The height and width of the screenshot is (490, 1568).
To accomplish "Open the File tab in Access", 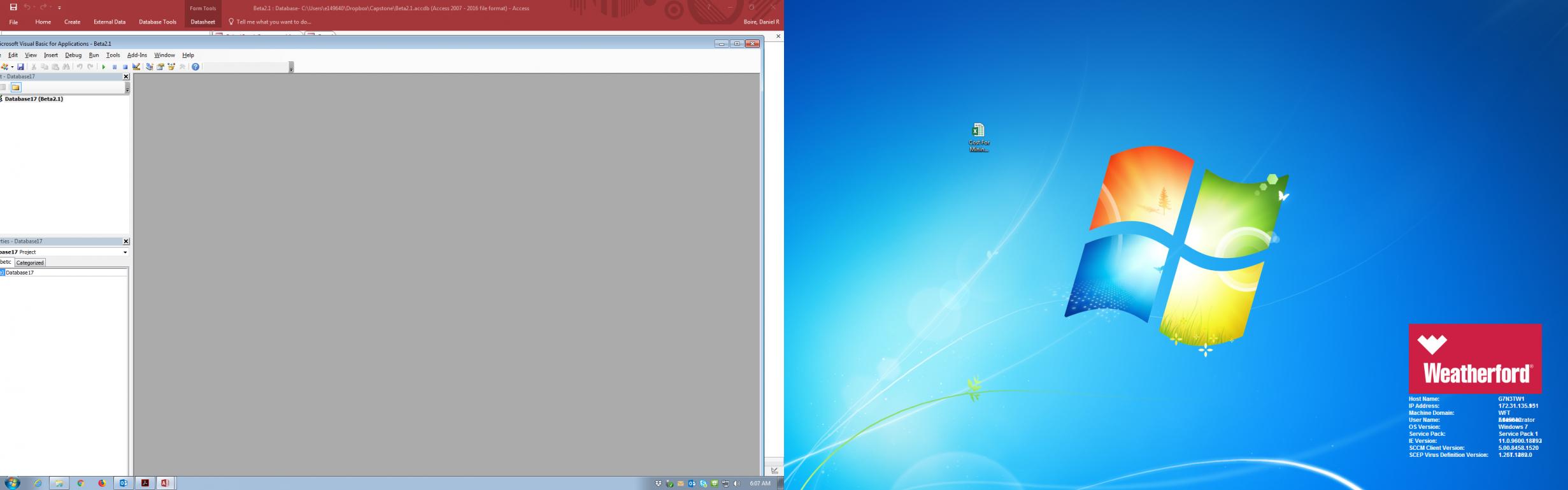I will (13, 22).
